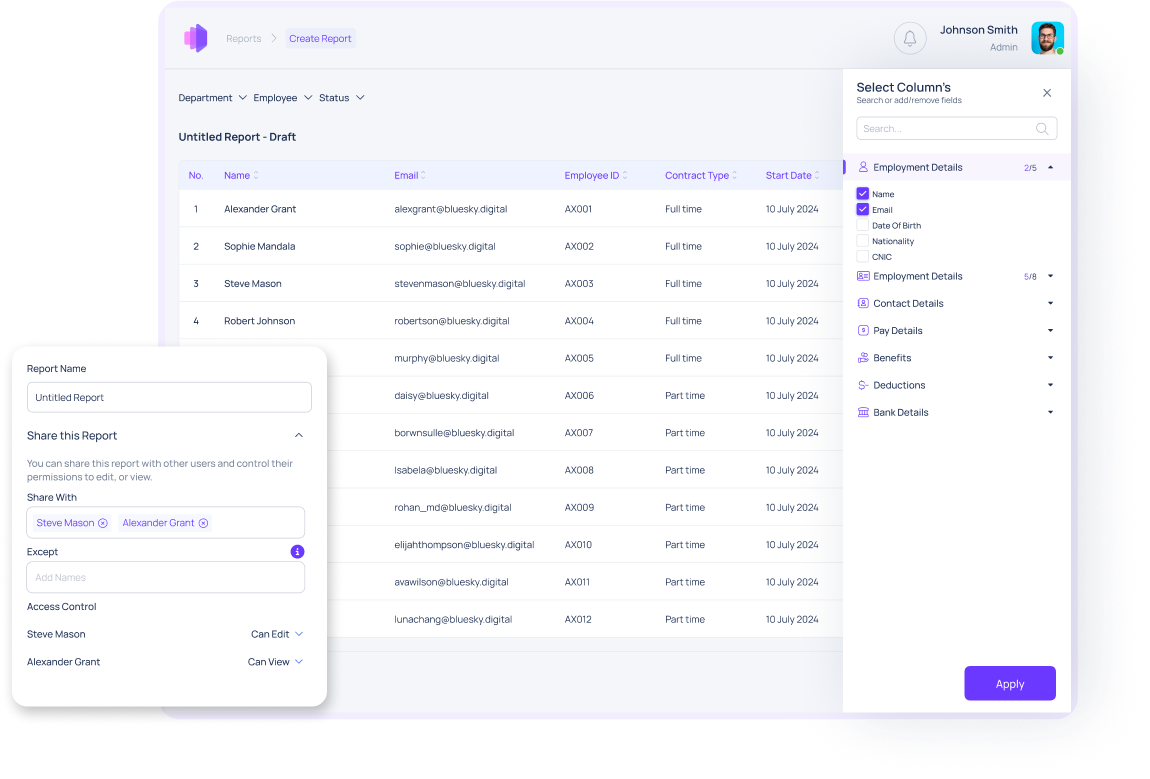This screenshot has height=779, width=1150.
Task: Uncheck the Email column checkbox
Action: coord(863,210)
